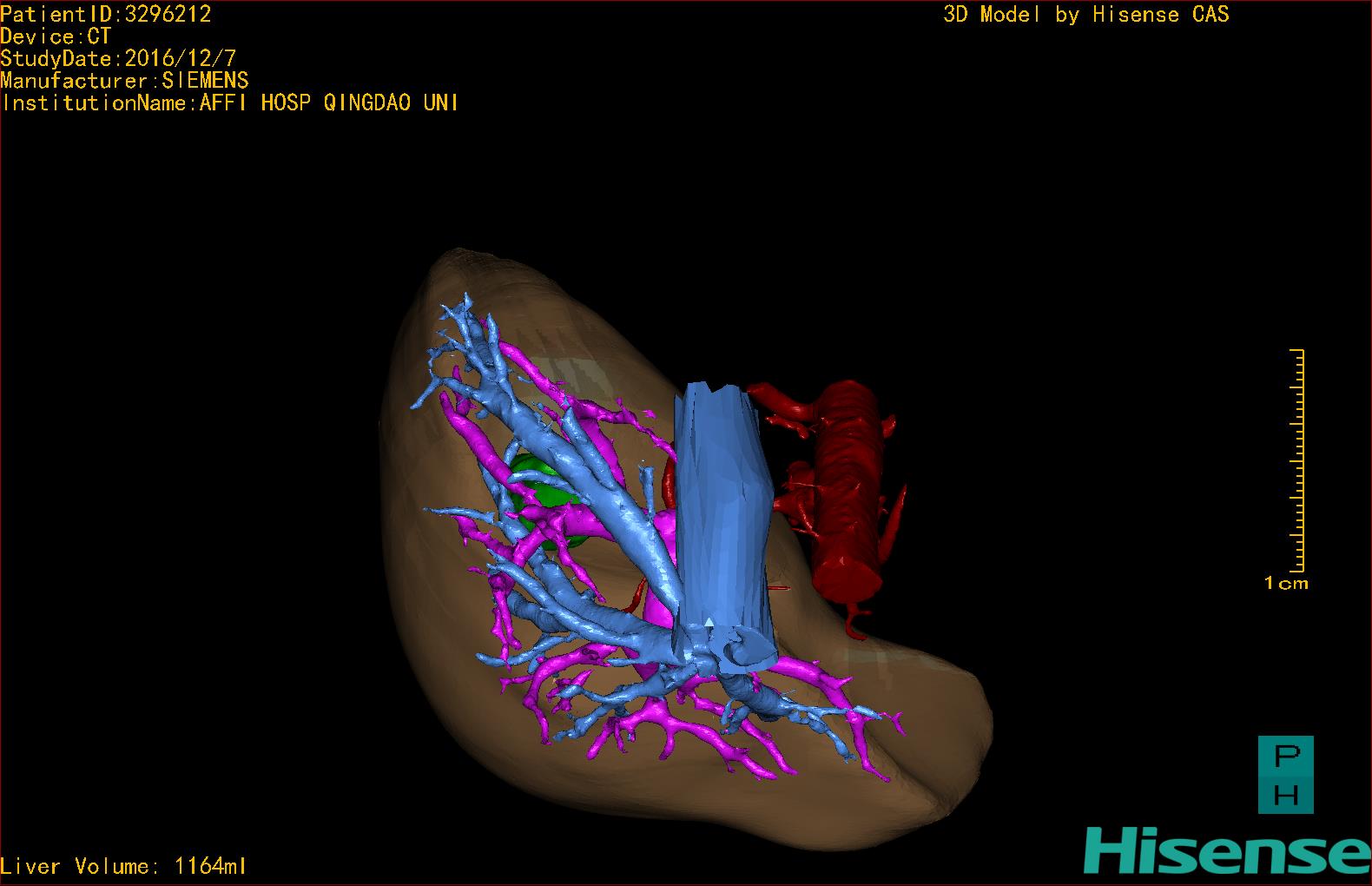Viewport: 1372px width, 886px height.
Task: Select the Manufacturer:SIEMENS label
Action: coord(124,81)
